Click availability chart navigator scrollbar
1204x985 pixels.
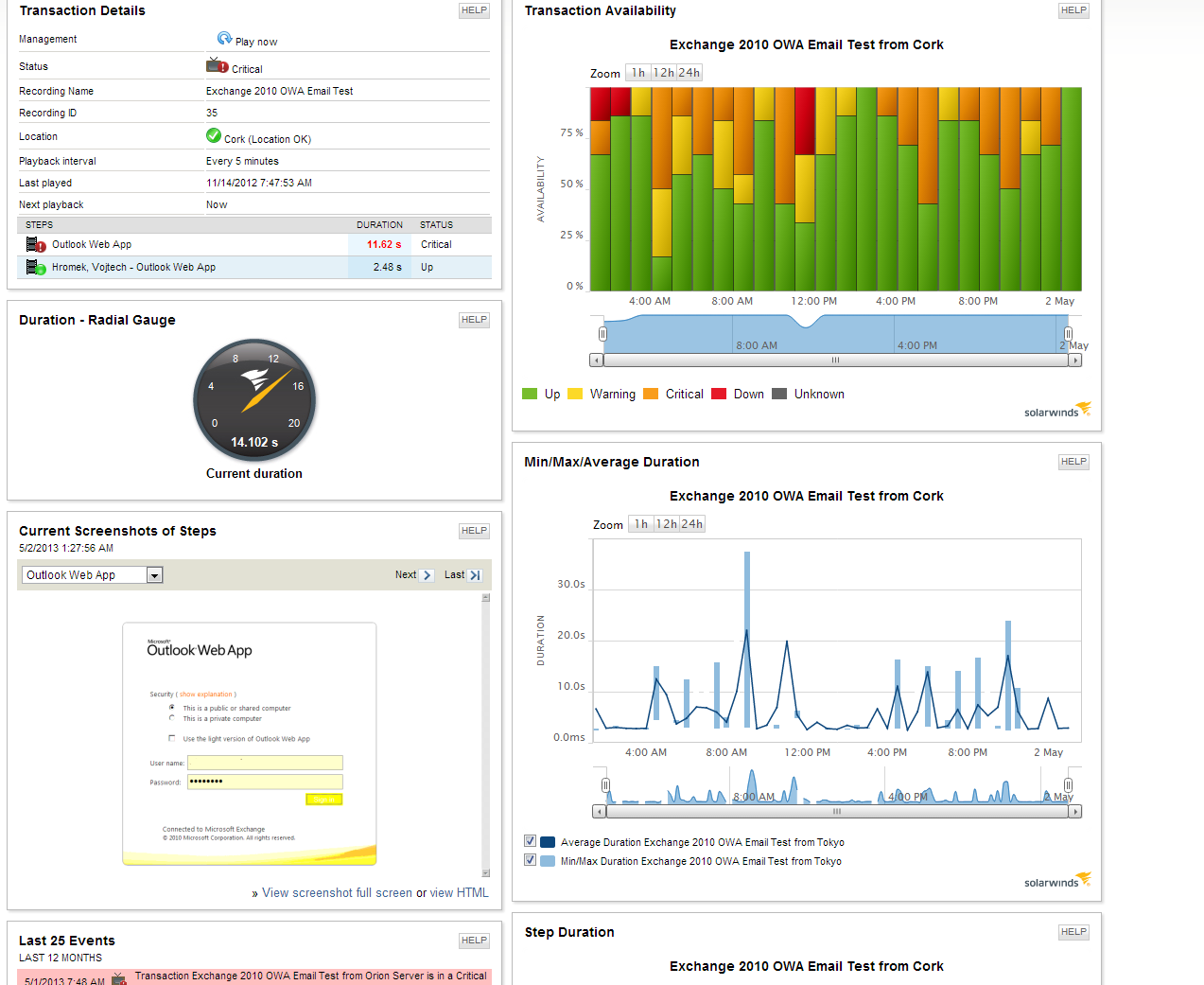point(835,361)
